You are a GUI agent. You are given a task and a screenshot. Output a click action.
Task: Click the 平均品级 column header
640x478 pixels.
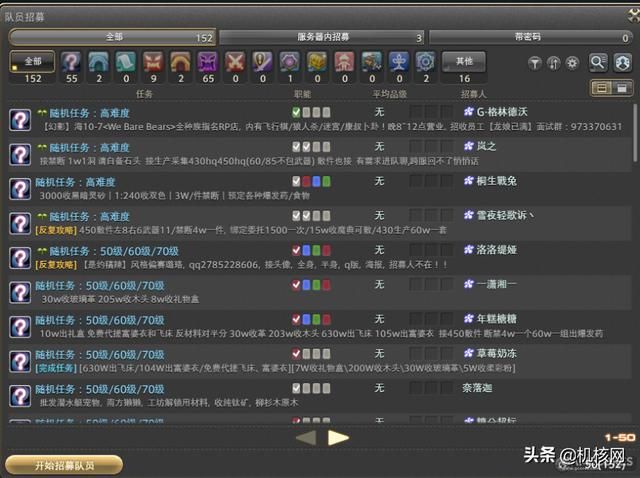point(390,94)
